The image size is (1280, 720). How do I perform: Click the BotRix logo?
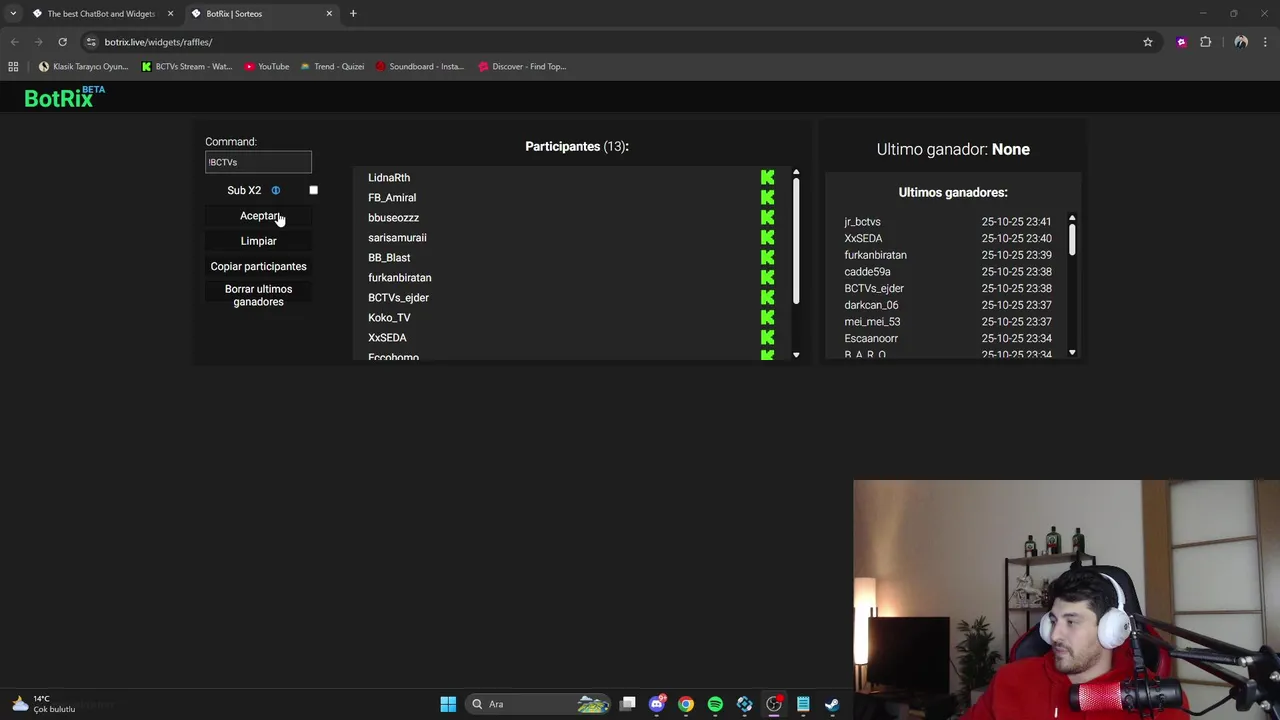tap(64, 97)
